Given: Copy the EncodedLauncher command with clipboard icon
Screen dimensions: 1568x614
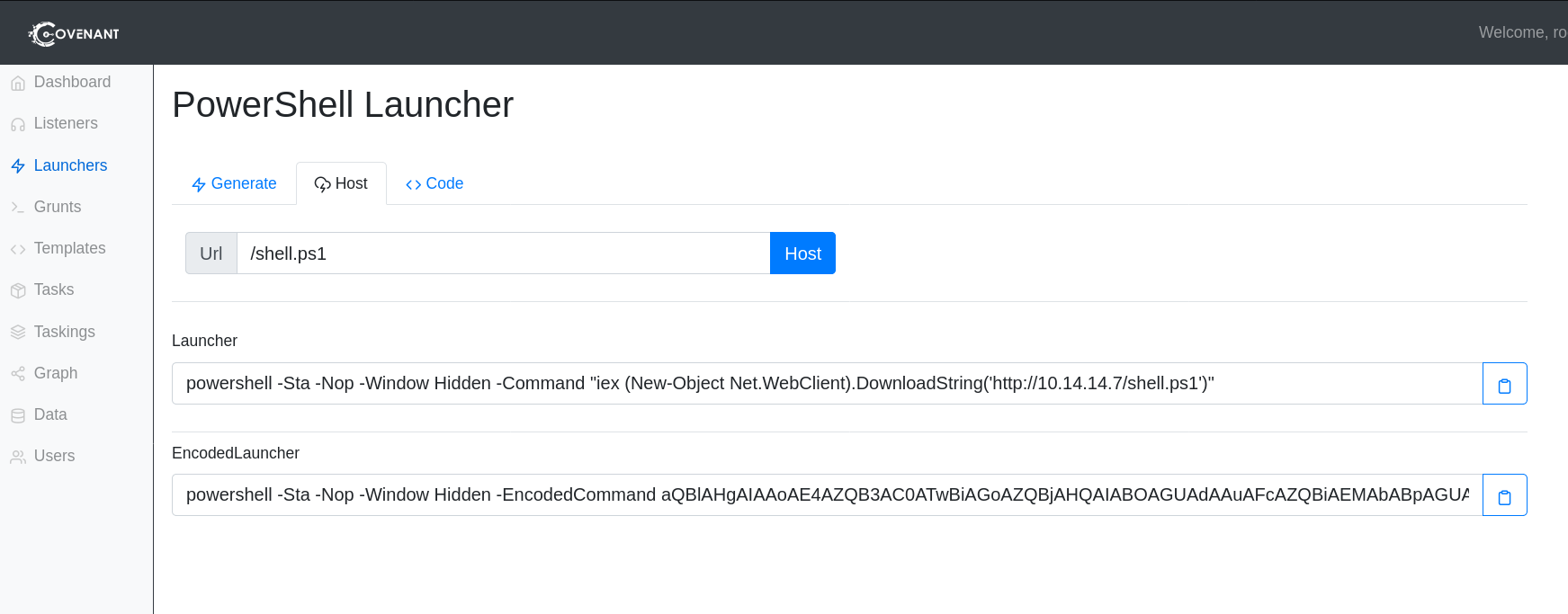Looking at the screenshot, I should [1504, 495].
